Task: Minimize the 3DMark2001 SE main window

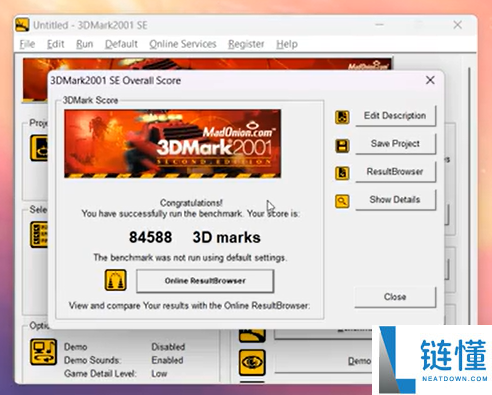Action: (380, 25)
